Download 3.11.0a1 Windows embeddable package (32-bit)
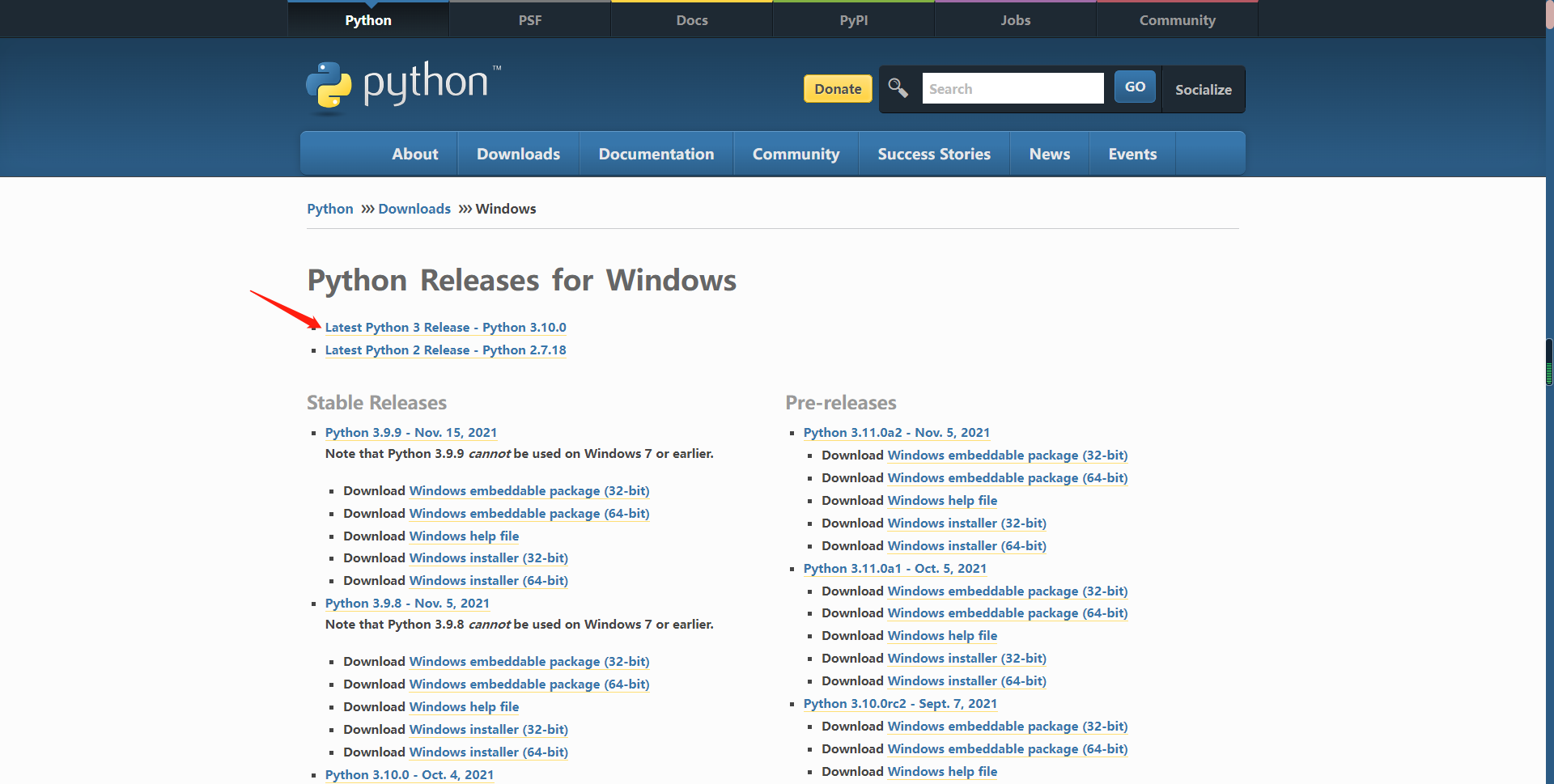The width and height of the screenshot is (1554, 784). pyautogui.click(x=1008, y=591)
